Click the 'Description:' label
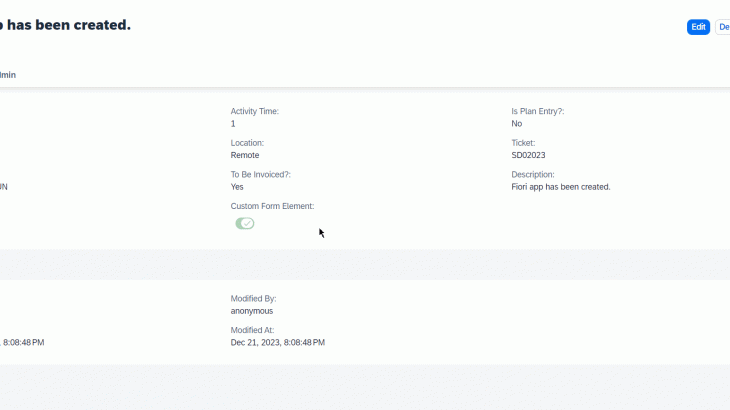 (533, 175)
